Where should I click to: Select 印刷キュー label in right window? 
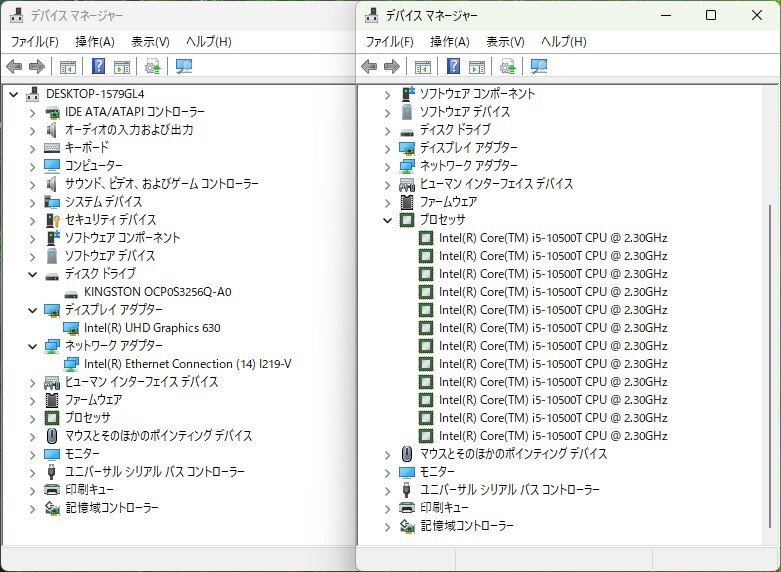pyautogui.click(x=444, y=508)
